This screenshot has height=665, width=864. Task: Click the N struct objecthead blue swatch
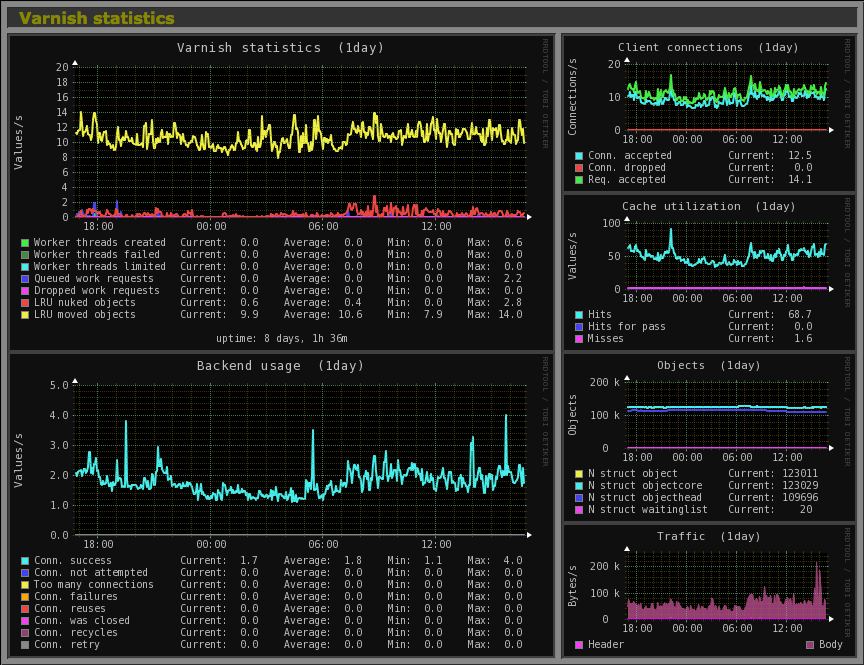[579, 498]
